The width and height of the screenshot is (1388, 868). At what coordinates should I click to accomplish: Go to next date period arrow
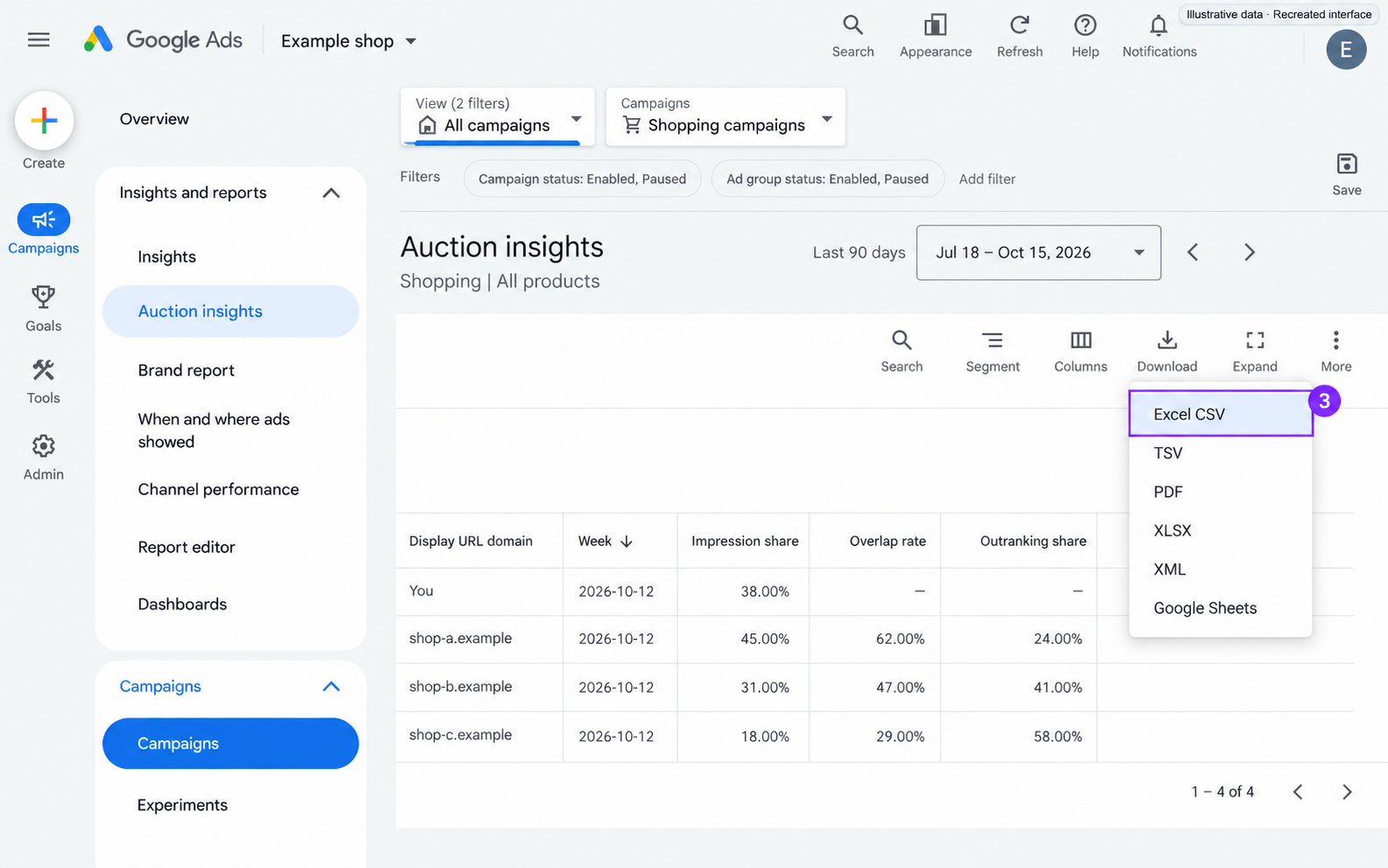pyautogui.click(x=1249, y=253)
